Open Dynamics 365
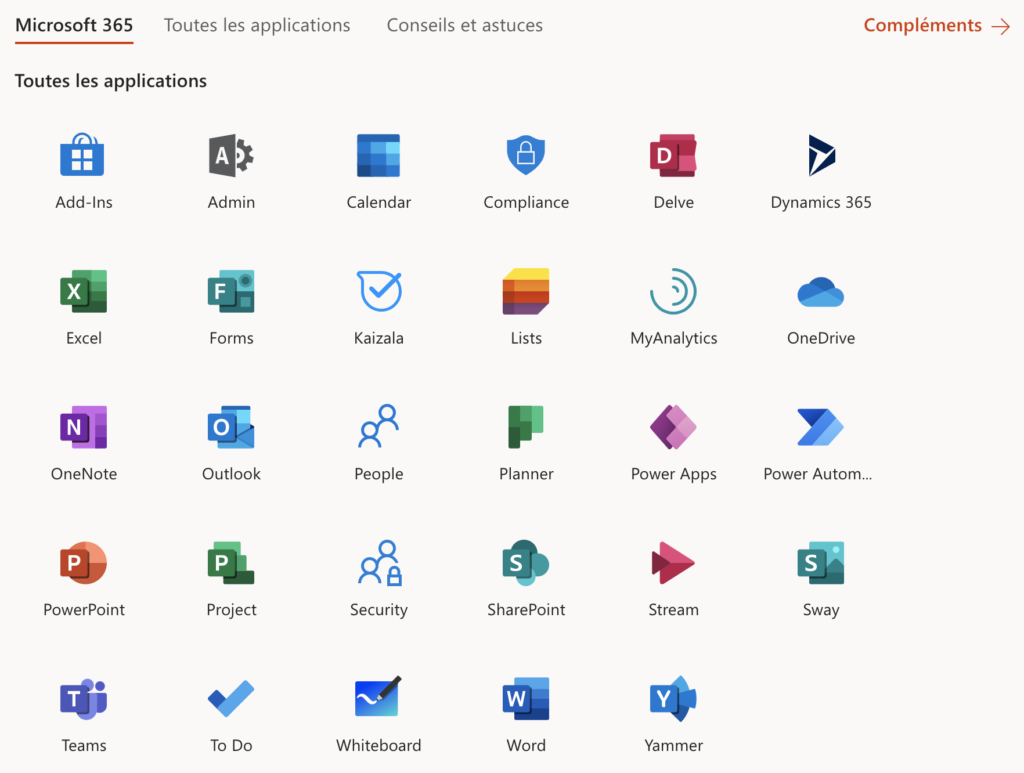1024x773 pixels. [820, 155]
